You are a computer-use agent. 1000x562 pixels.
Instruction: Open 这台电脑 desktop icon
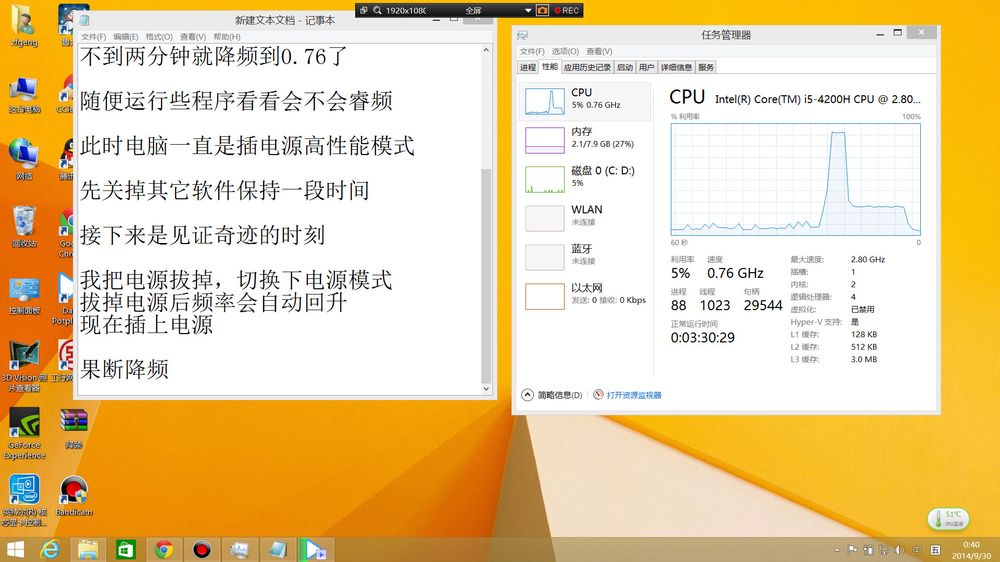(x=24, y=95)
